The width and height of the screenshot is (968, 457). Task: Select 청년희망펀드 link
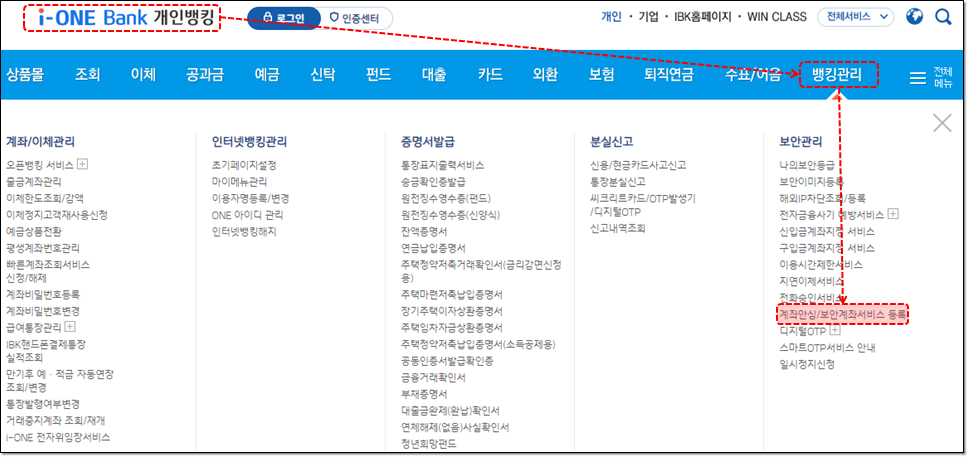[428, 443]
